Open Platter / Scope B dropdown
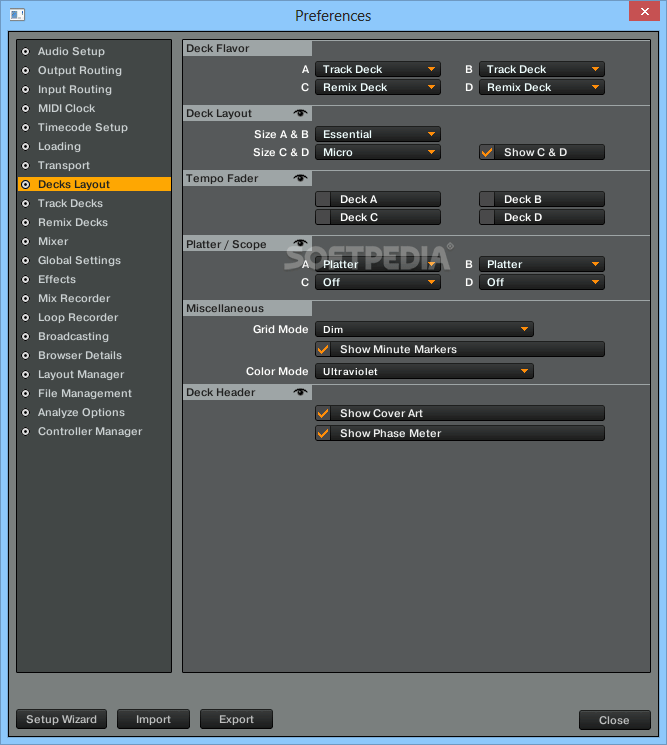The height and width of the screenshot is (745, 667). [542, 264]
